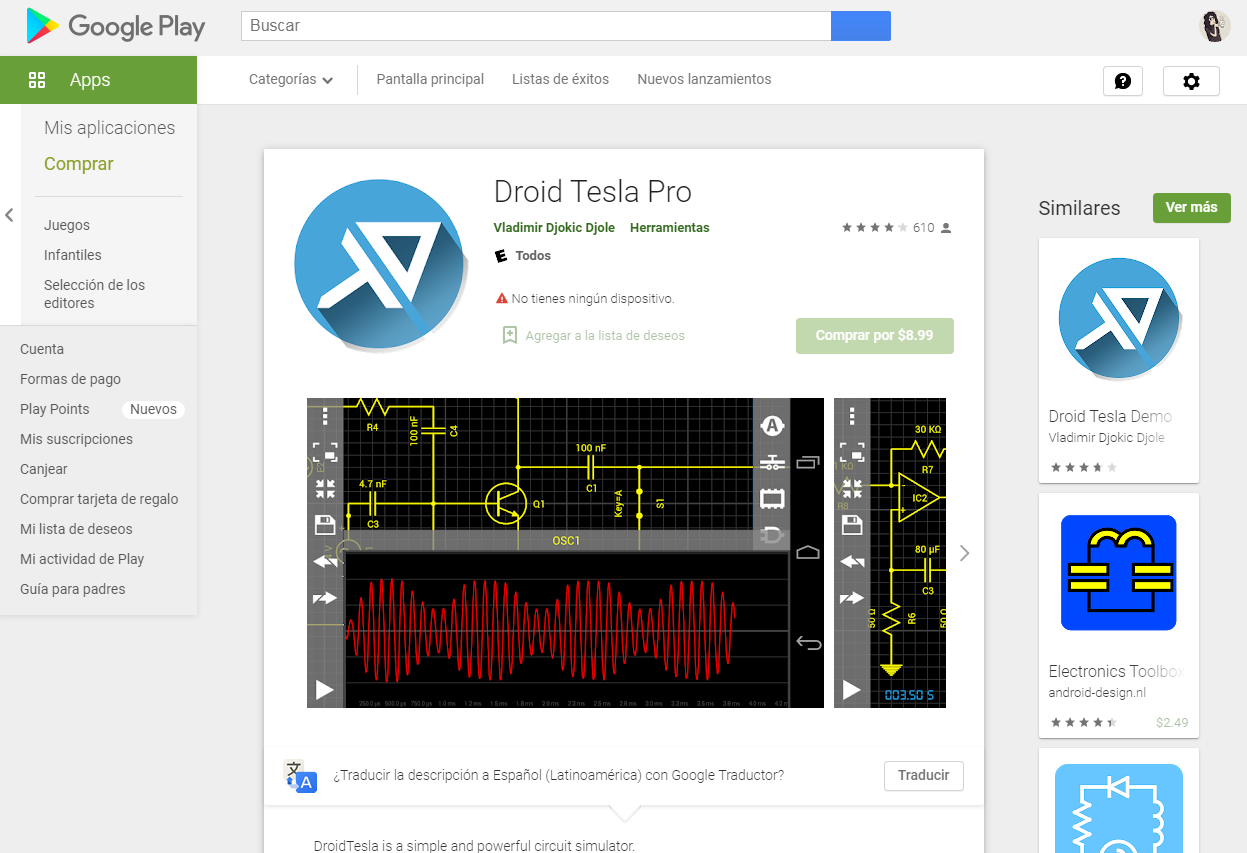The height and width of the screenshot is (853, 1247).
Task: Open Formas de pago
Action: pos(70,379)
